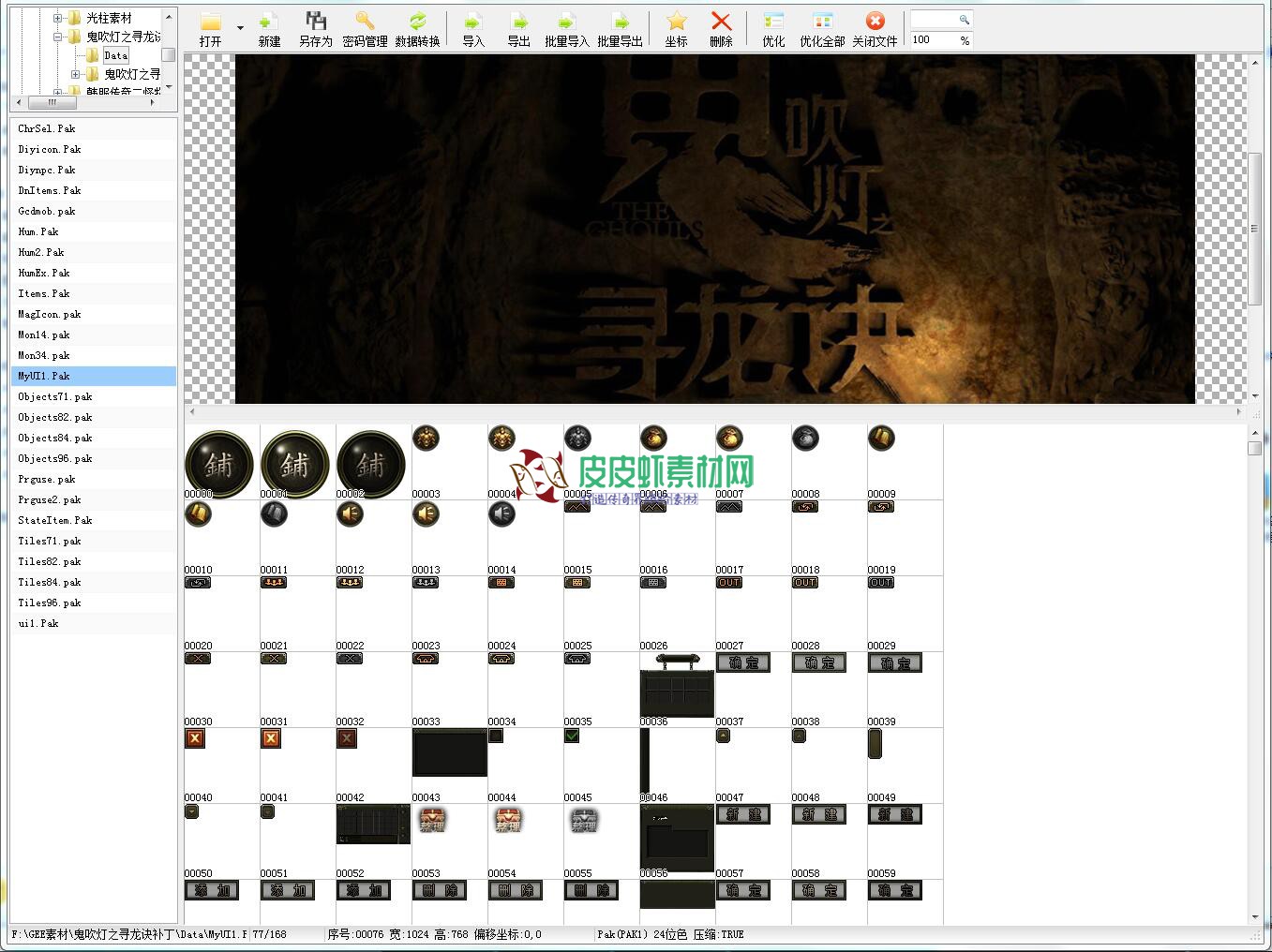Screen dimensions: 1272x952
Task: Select Objects84.pak in the file list
Action: [93, 438]
